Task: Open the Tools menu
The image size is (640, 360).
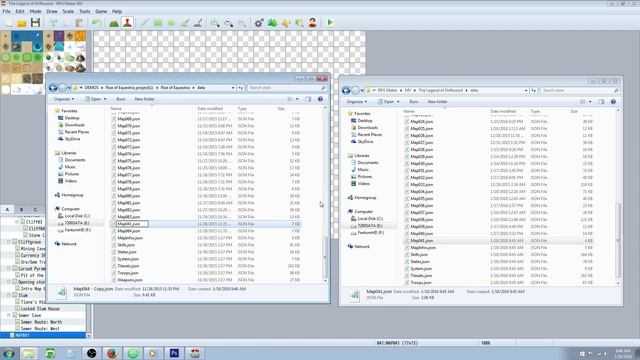Action: [84, 11]
